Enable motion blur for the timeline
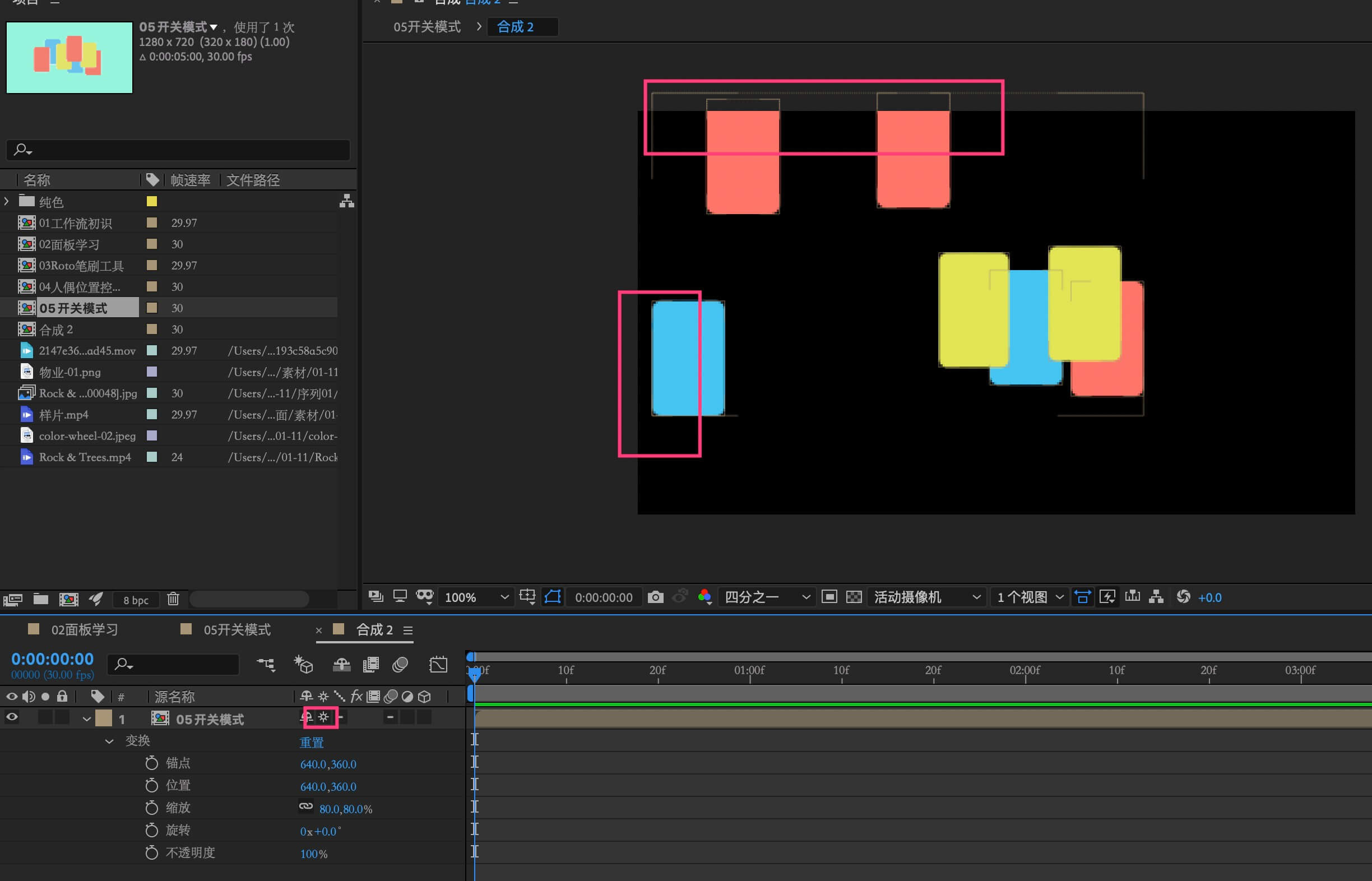Screen dimensions: 1372x881 (400, 665)
